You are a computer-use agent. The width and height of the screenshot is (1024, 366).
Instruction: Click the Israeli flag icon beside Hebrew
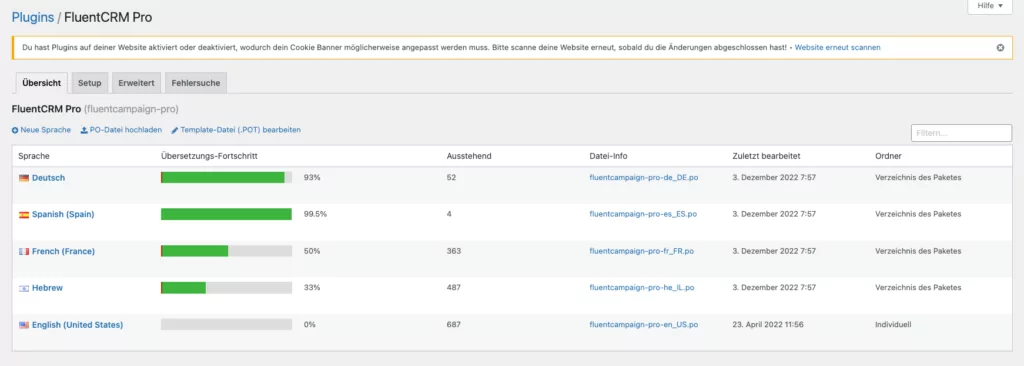pyautogui.click(x=24, y=288)
